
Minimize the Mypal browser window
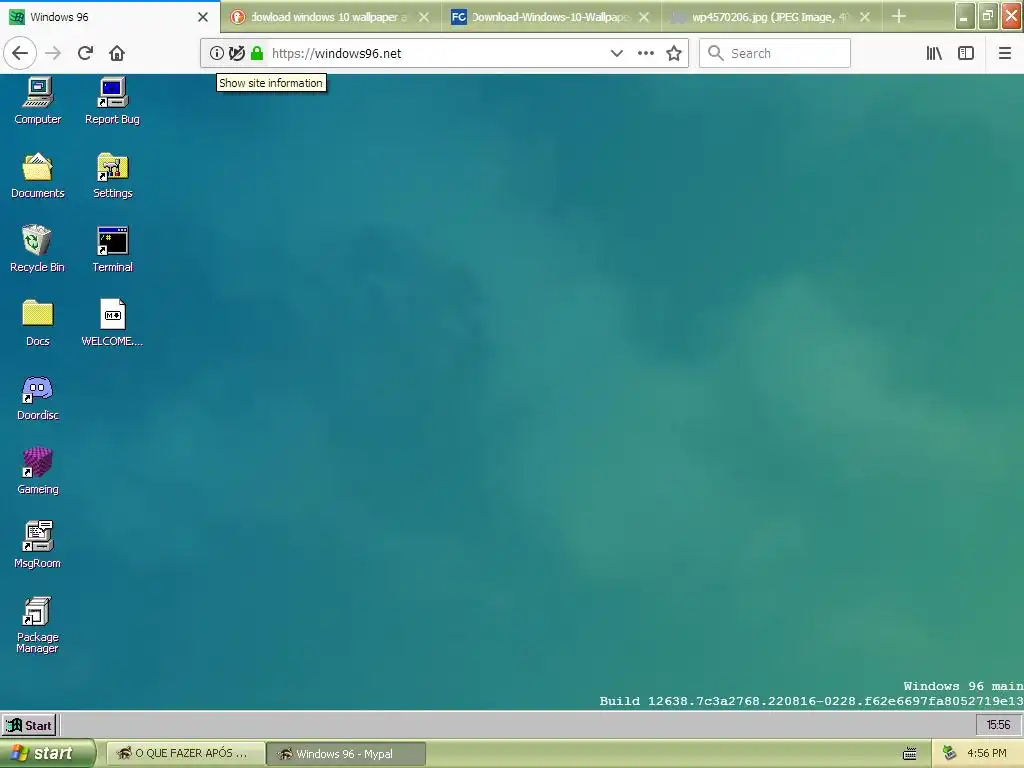(965, 16)
